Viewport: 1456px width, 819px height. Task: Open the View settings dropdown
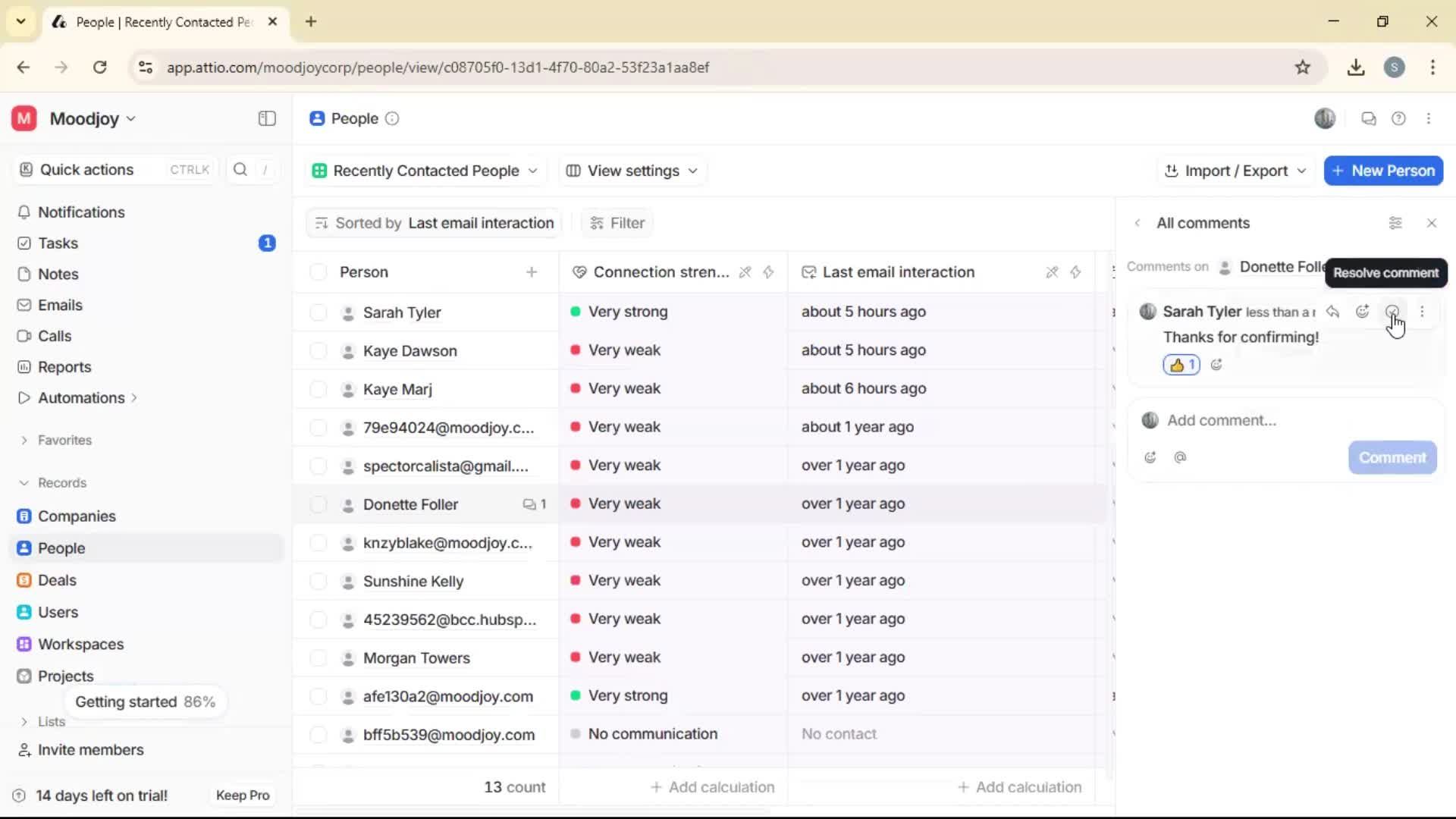point(632,171)
